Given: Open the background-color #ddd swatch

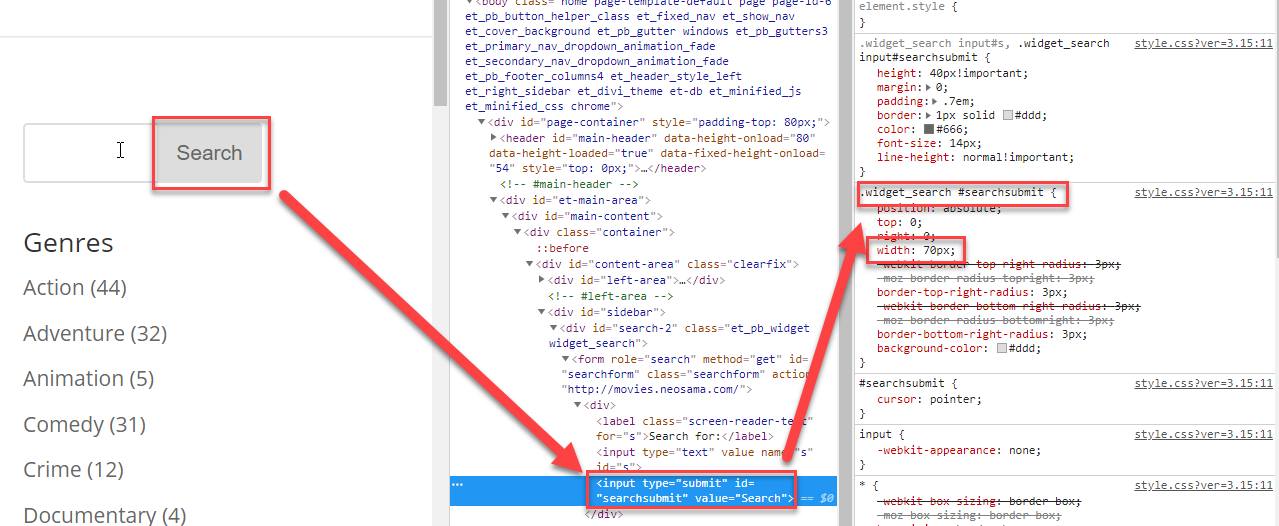Looking at the screenshot, I should (x=1002, y=348).
